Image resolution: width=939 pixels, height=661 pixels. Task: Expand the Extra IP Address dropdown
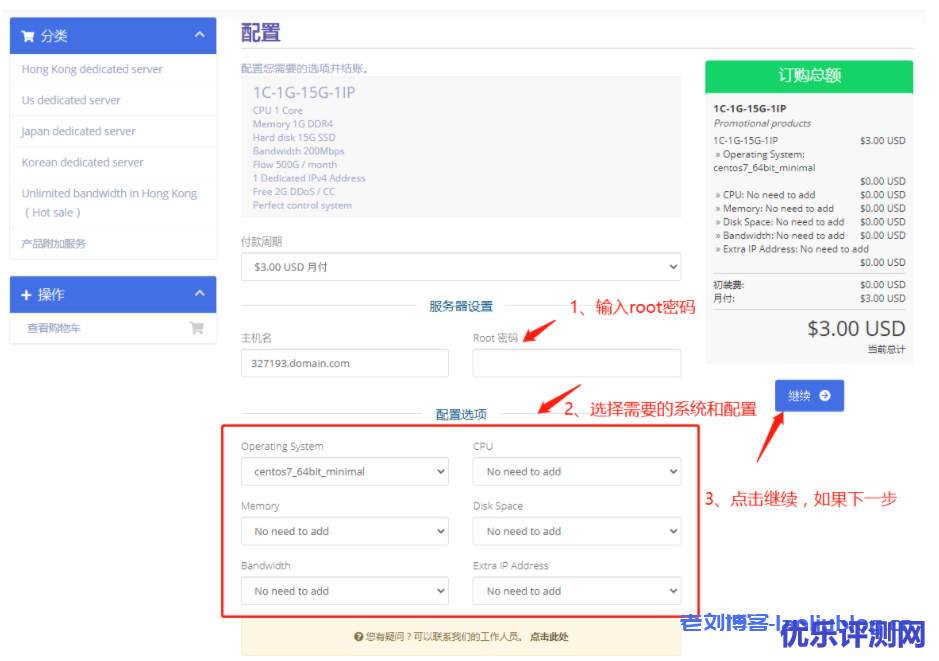tap(576, 591)
